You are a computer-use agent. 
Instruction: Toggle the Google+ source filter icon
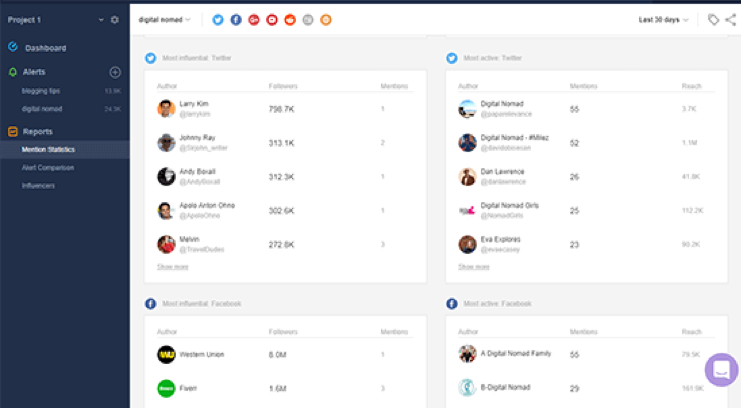point(254,20)
